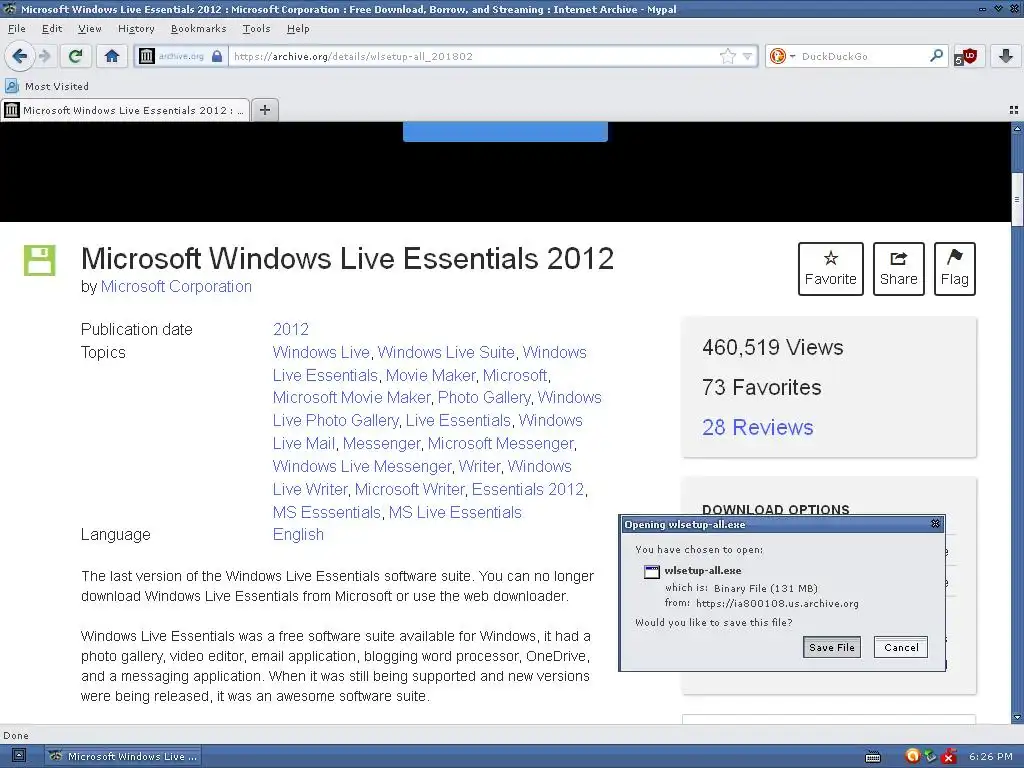Screen dimensions: 1024x768
Task: Flag this item with the Flag button
Action: pos(954,269)
